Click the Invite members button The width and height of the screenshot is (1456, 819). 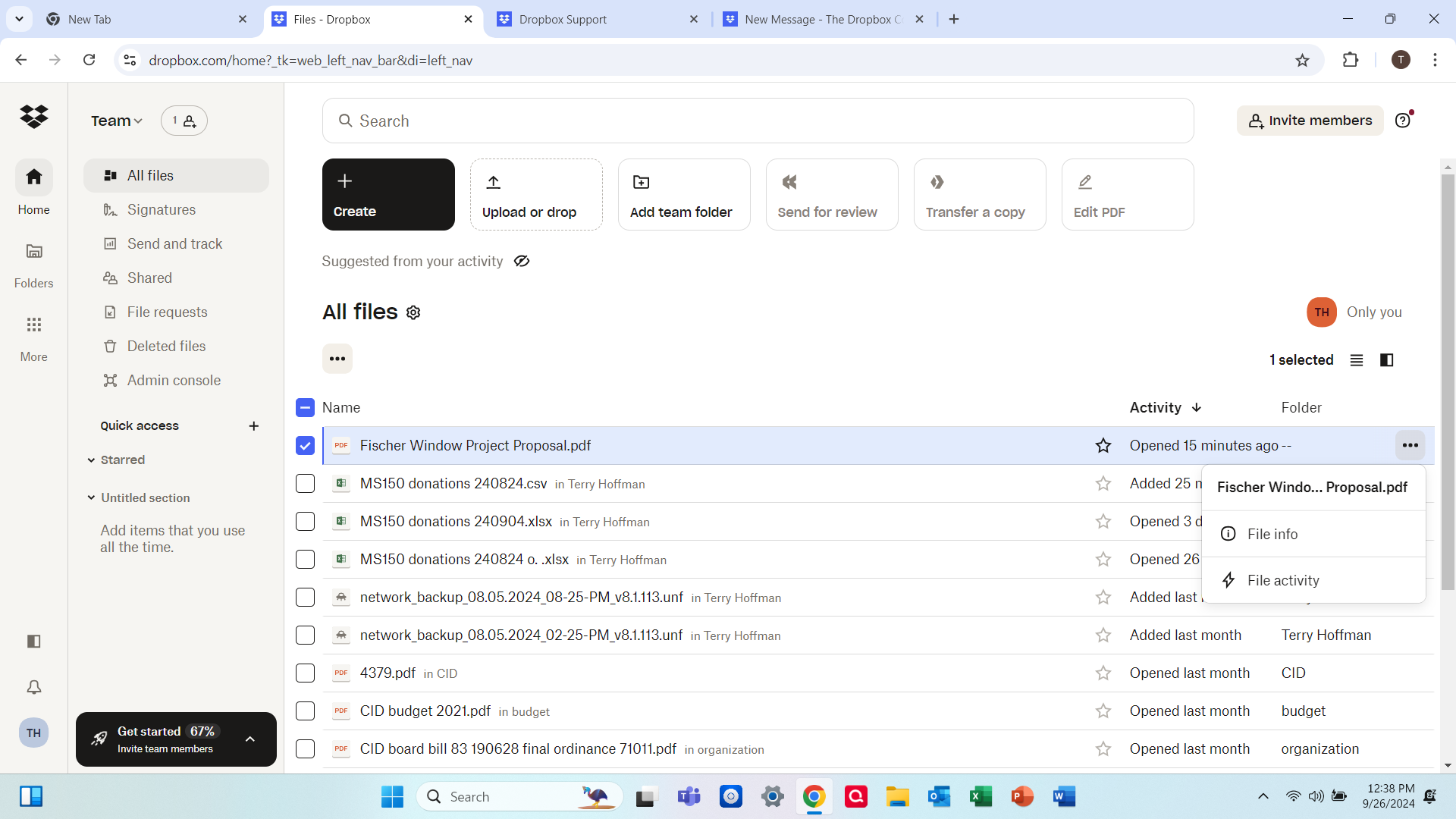[1310, 121]
